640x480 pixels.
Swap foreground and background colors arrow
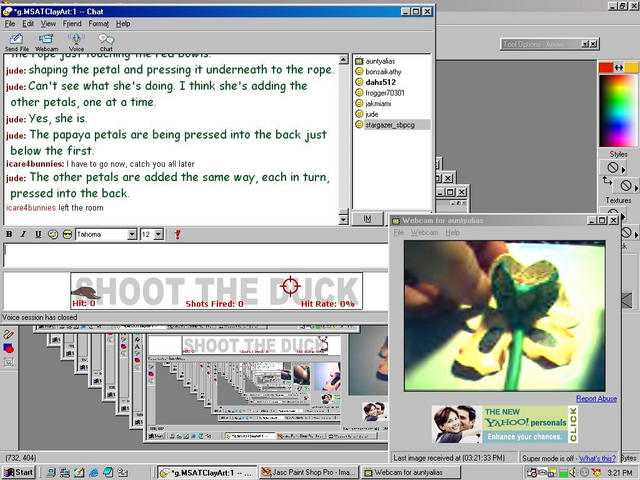pos(618,68)
